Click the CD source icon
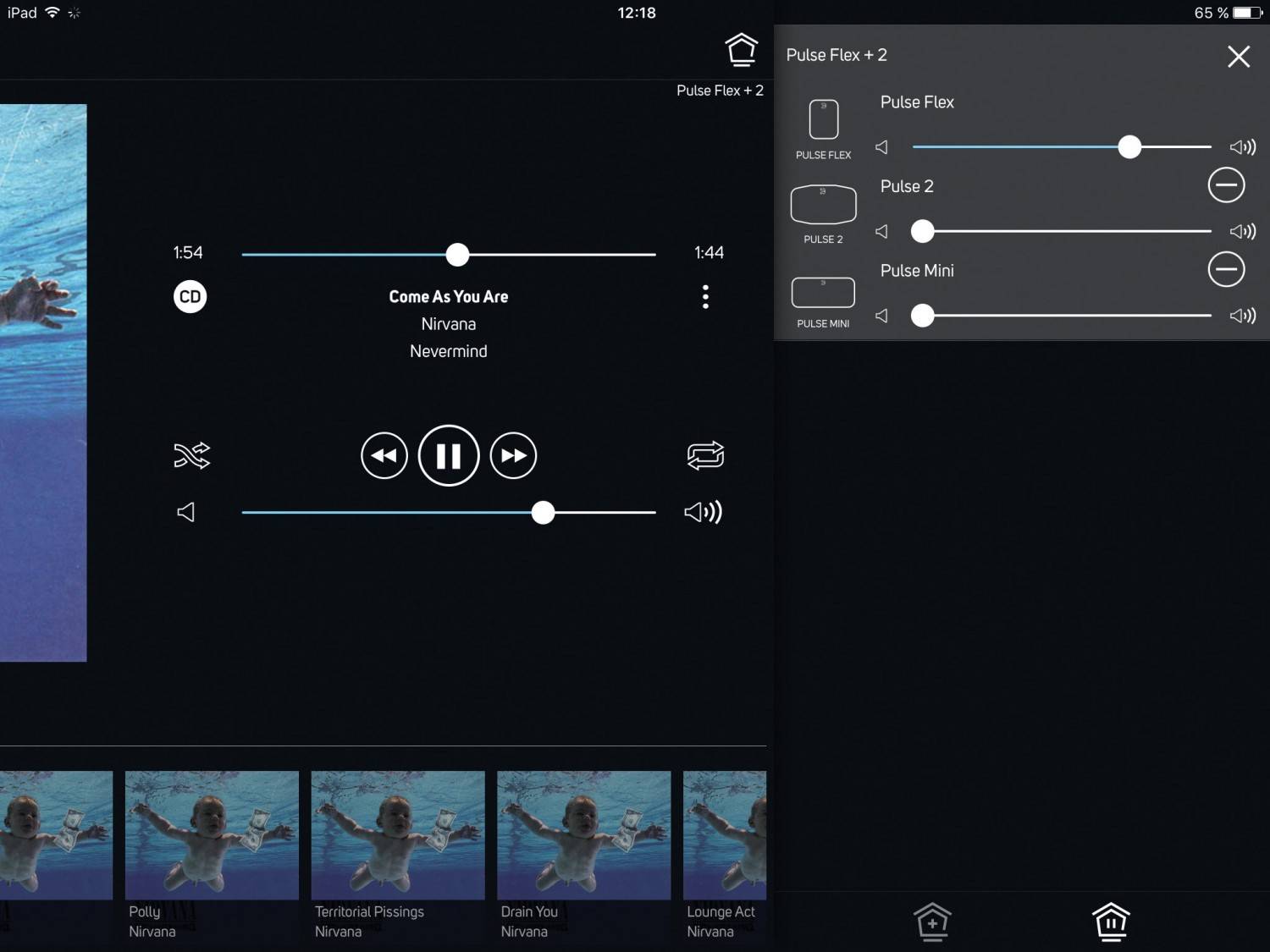The image size is (1270, 952). pos(190,296)
